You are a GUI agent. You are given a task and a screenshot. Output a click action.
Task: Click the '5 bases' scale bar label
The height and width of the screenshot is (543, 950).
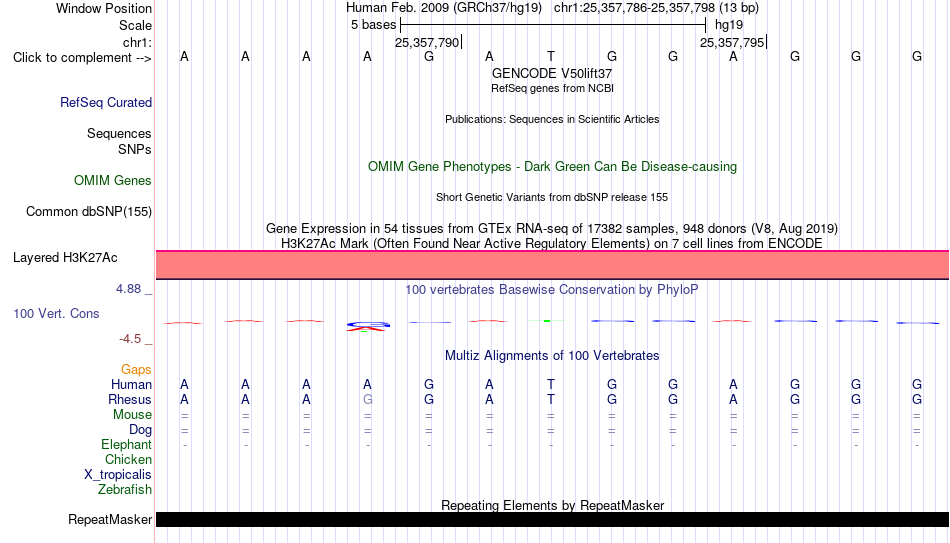click(373, 25)
